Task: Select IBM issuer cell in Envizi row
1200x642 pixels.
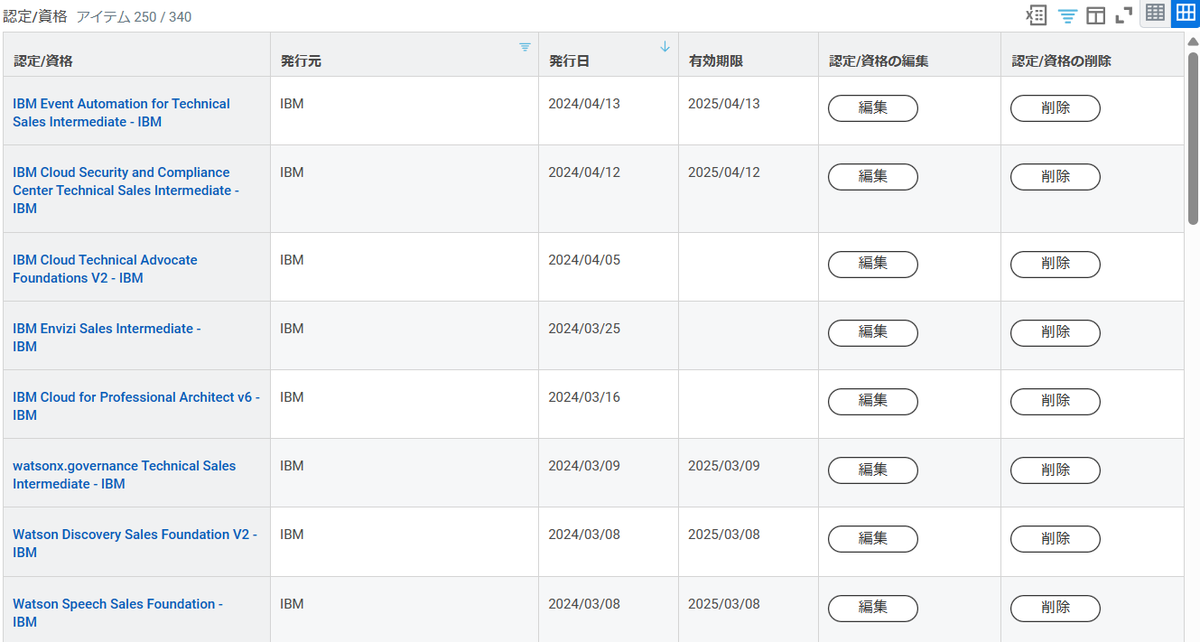Action: pos(404,336)
